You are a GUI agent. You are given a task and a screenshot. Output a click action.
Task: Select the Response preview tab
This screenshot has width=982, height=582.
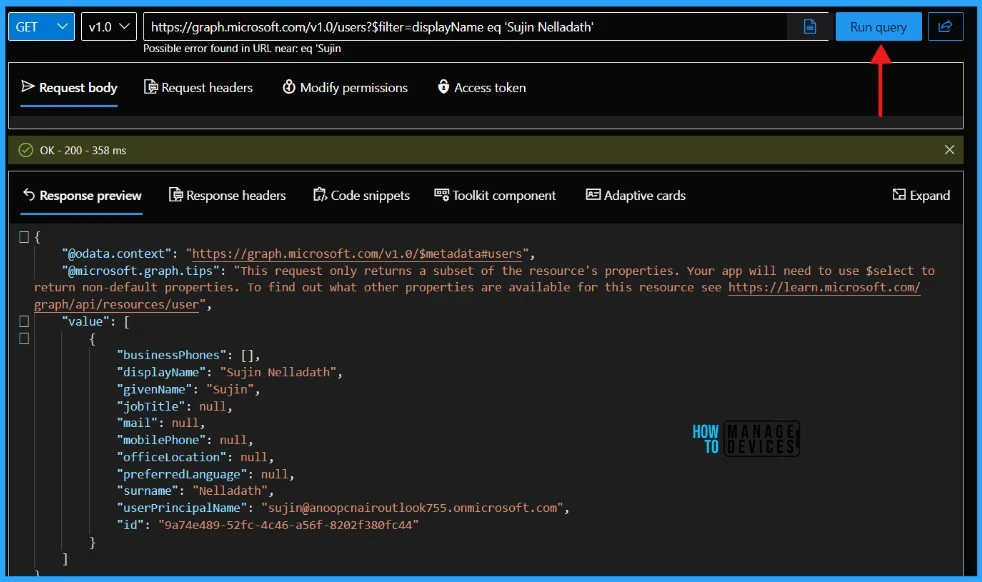(81, 195)
